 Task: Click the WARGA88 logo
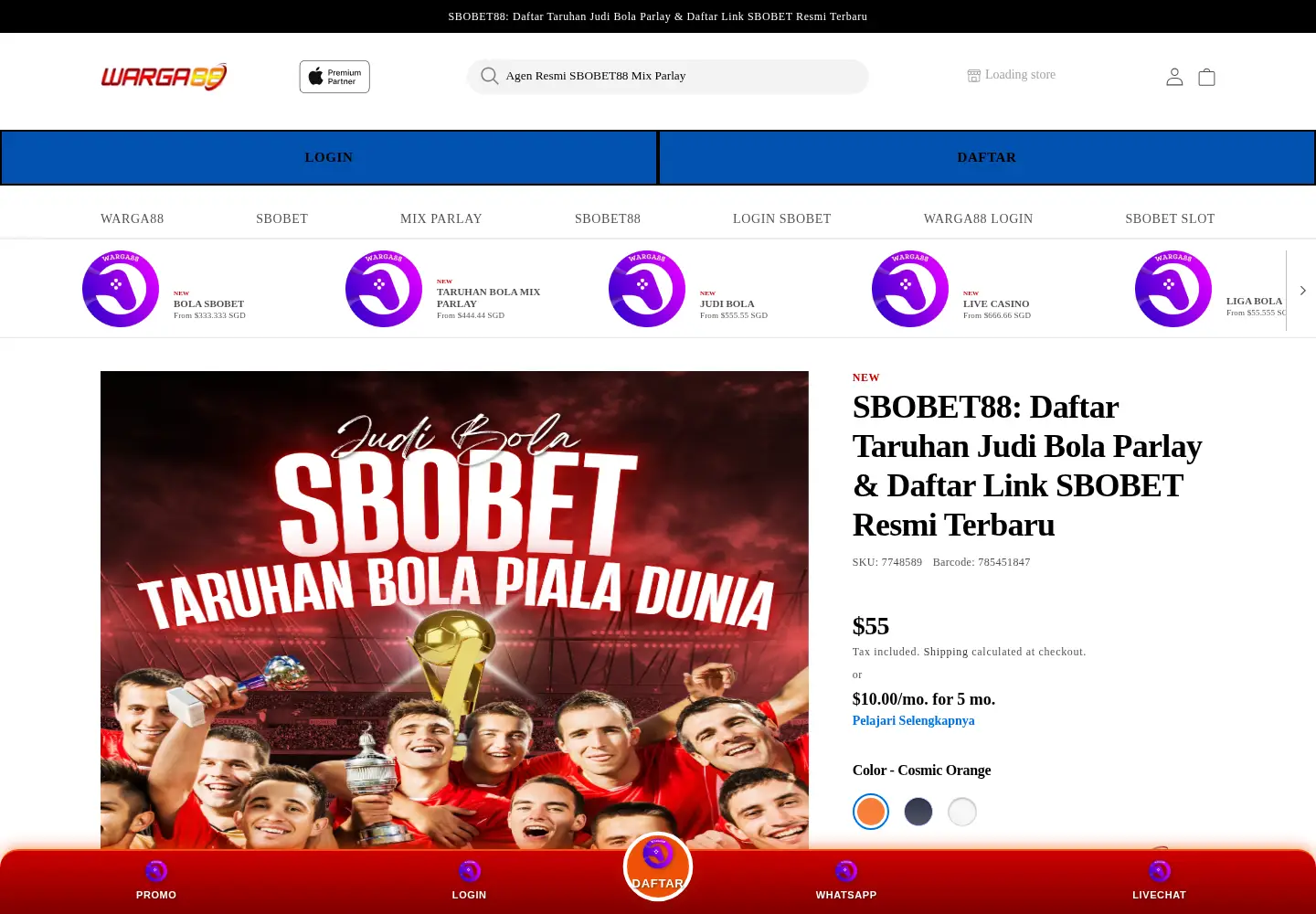coord(164,77)
